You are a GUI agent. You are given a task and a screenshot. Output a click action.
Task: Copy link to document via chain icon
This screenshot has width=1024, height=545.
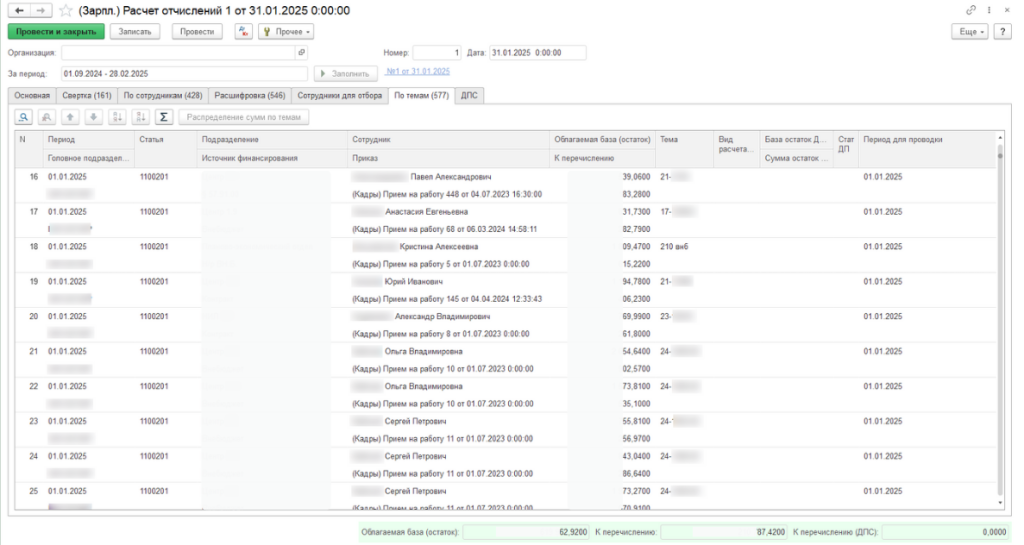click(971, 10)
